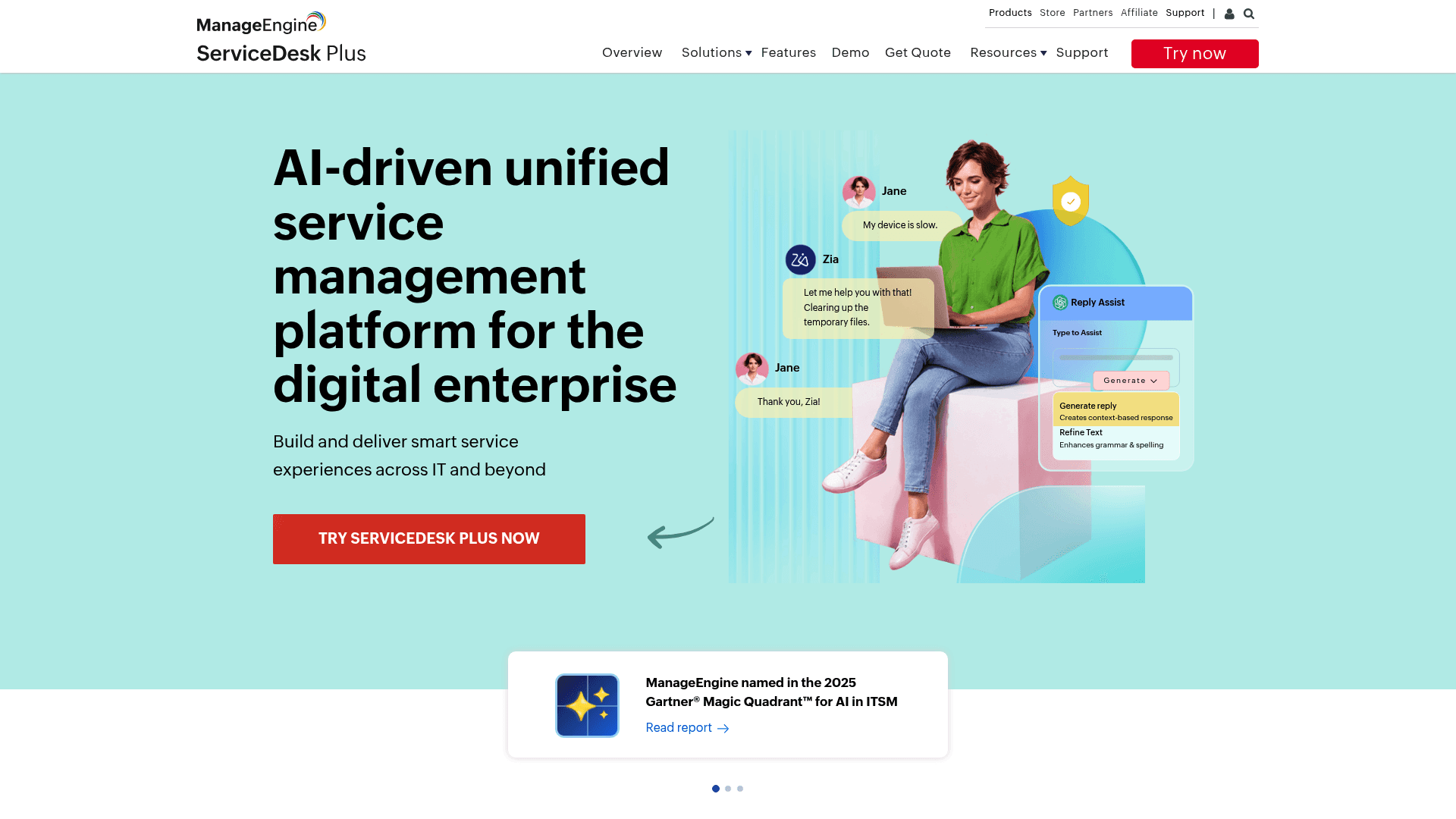Open the Partners menu item
The width and height of the screenshot is (1456, 819).
(1093, 13)
